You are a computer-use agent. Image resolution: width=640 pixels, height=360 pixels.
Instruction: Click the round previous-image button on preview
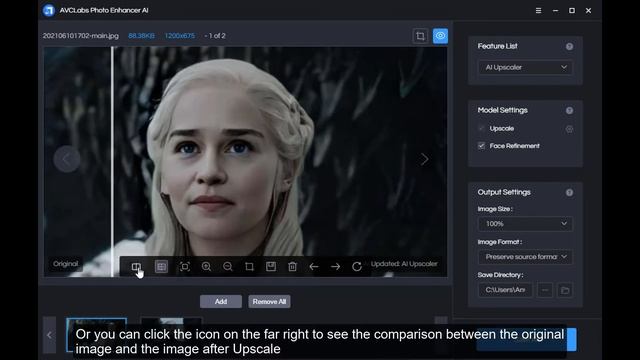pos(67,159)
